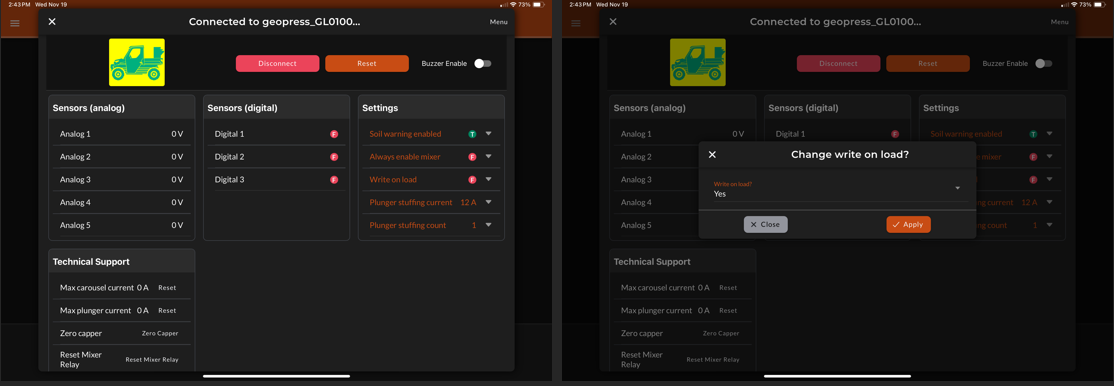Expand Soil warning enabled setting dropdown arrow
1114x386 pixels.
(x=489, y=134)
